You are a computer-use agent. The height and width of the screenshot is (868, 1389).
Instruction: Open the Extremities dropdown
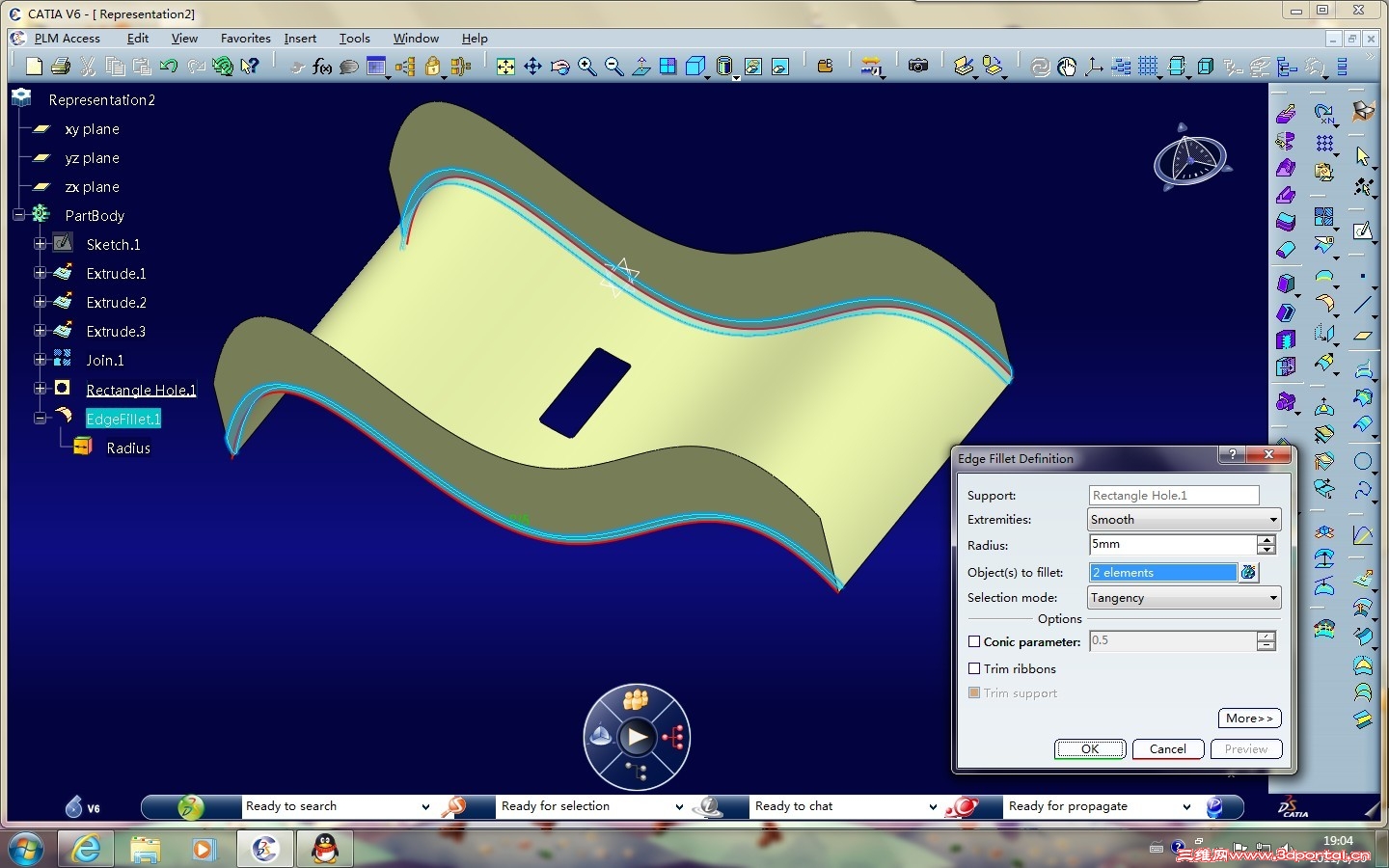(x=1184, y=519)
